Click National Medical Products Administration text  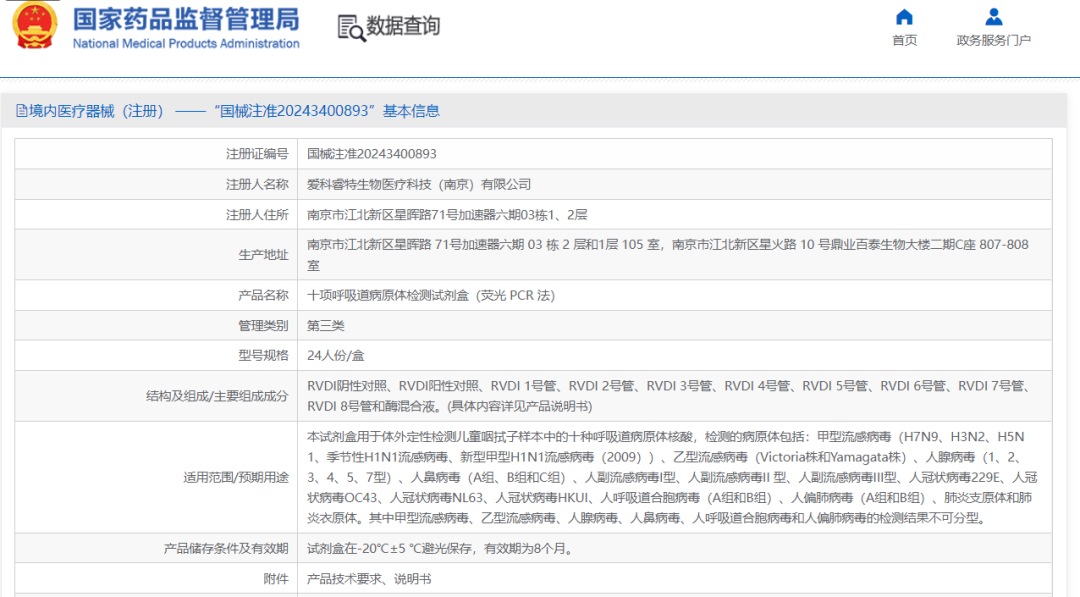[x=186, y=44]
